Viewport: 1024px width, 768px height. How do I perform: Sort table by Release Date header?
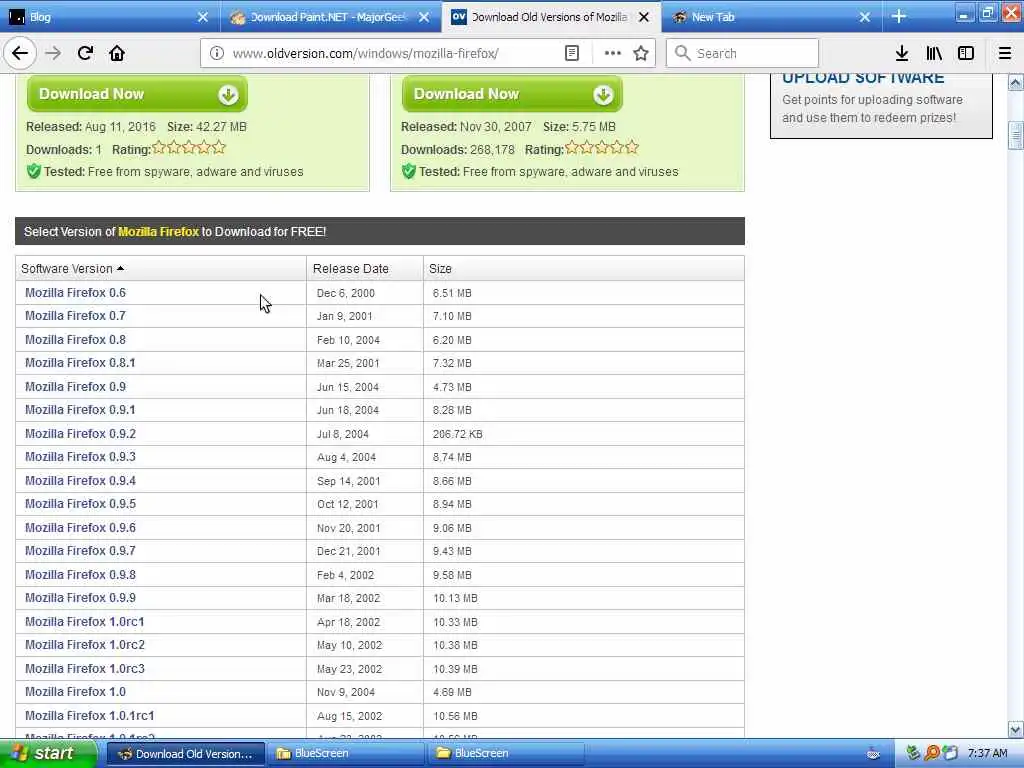point(351,268)
